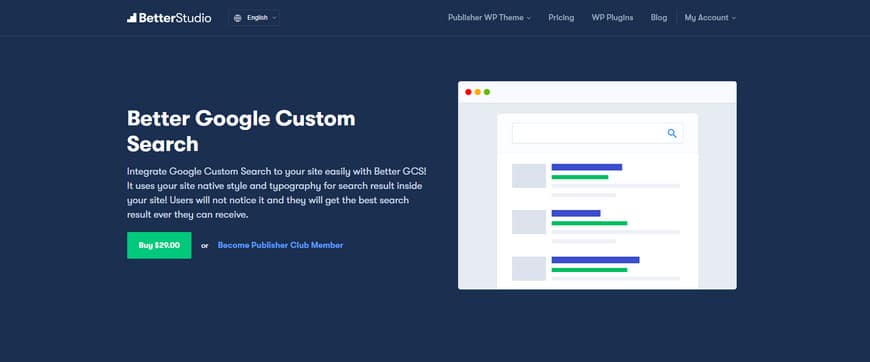Click the Better Google Custom Search heading
The image size is (870, 362).
(241, 131)
